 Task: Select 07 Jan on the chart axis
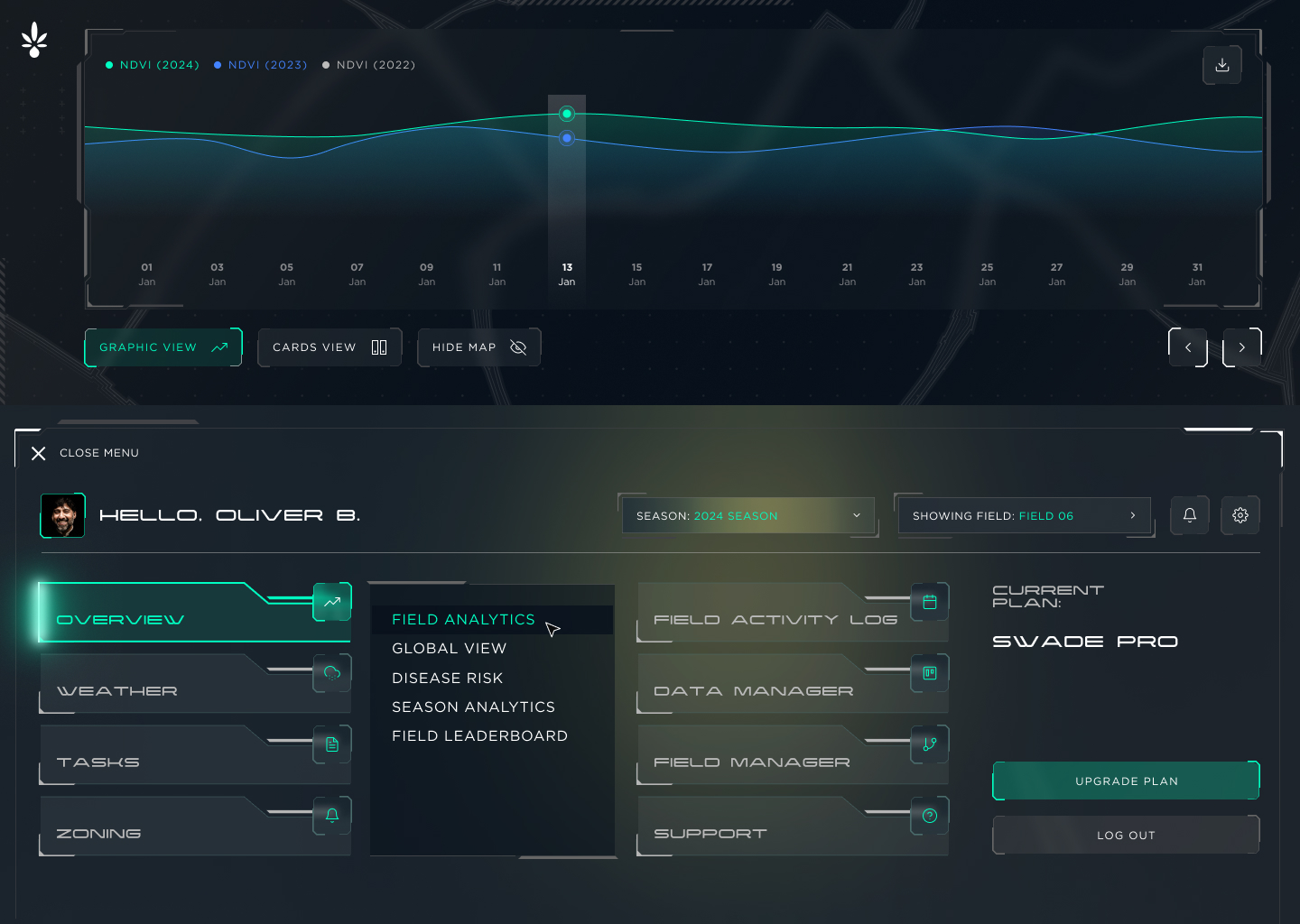(357, 274)
